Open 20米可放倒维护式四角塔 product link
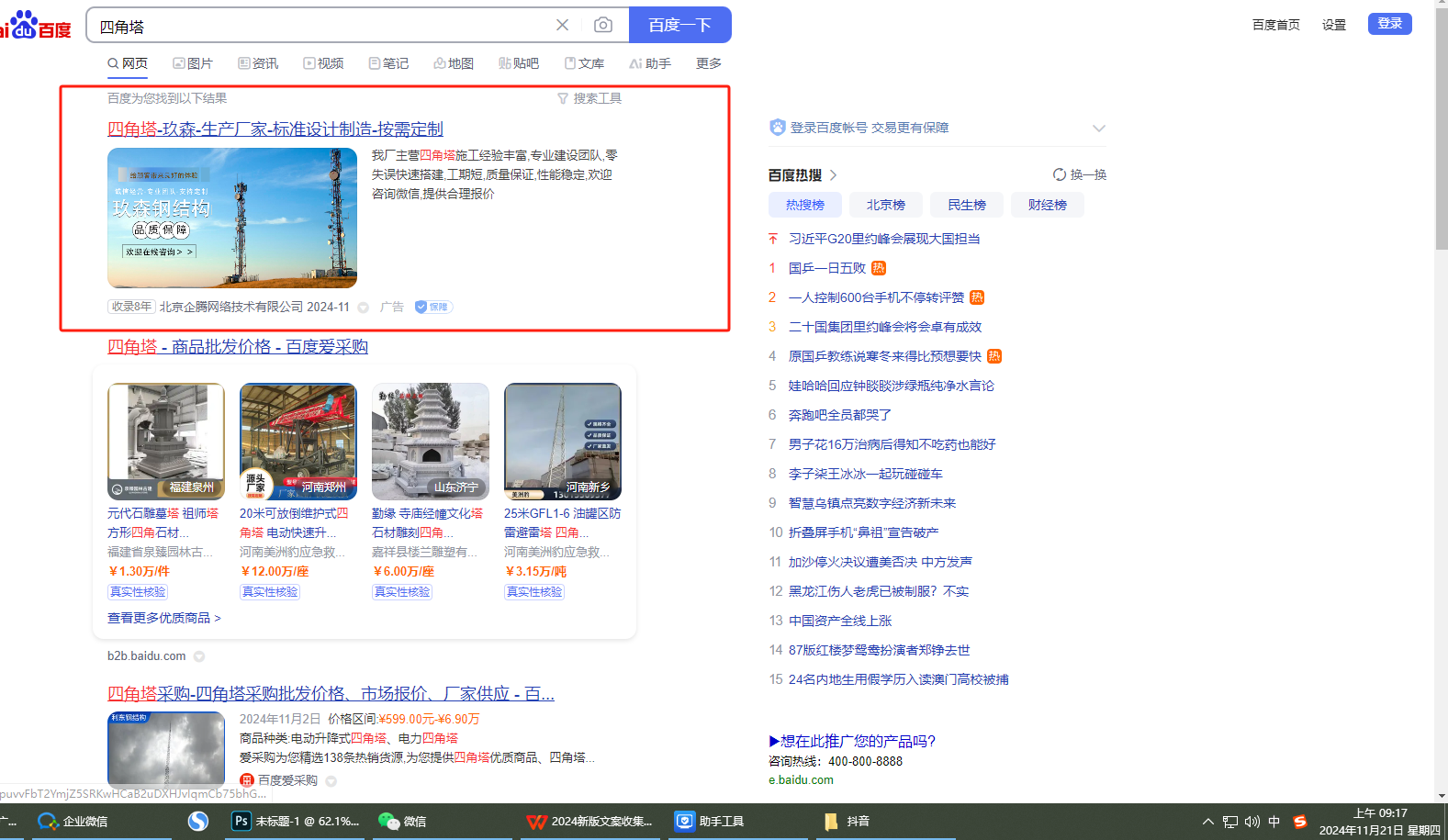The height and width of the screenshot is (840, 1448). pyautogui.click(x=295, y=522)
